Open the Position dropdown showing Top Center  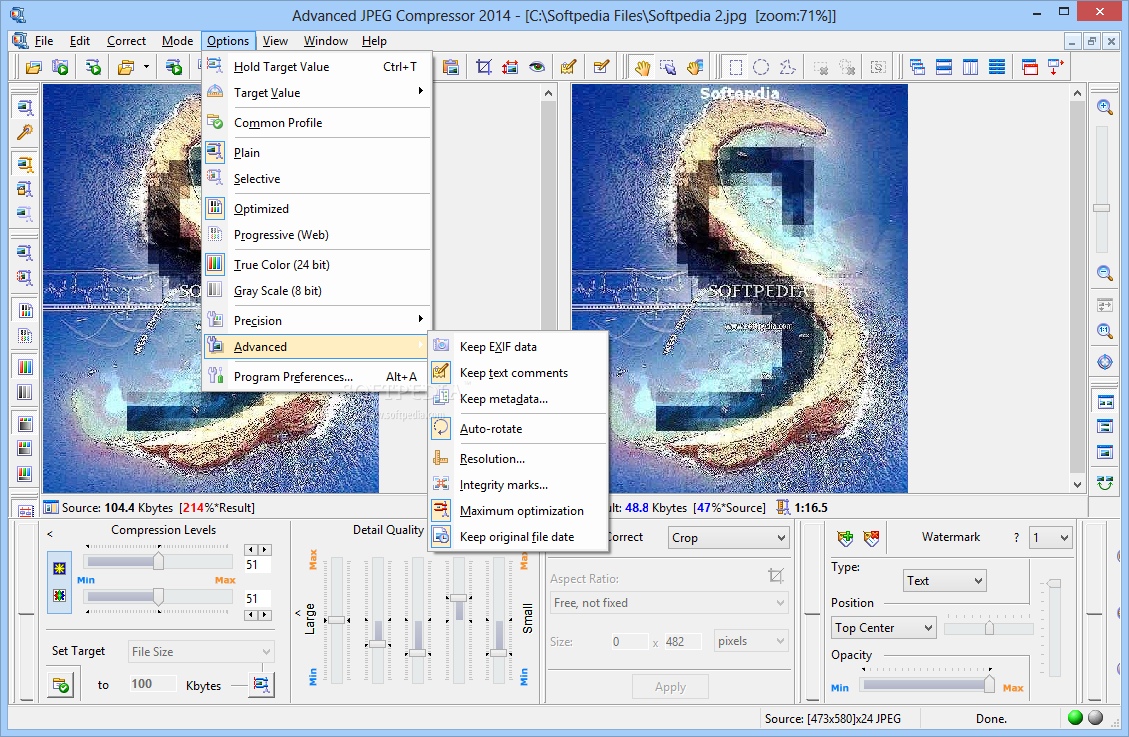(x=883, y=628)
